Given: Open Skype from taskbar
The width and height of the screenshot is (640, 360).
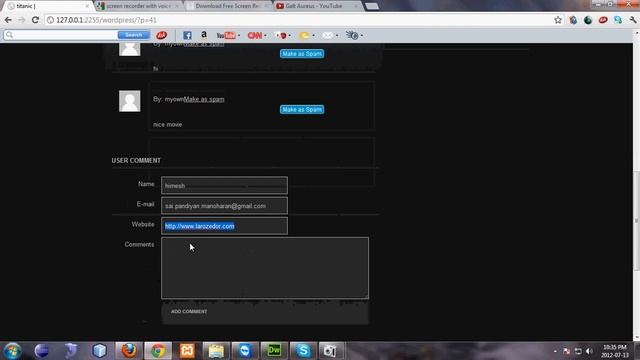Looking at the screenshot, I should coord(303,351).
